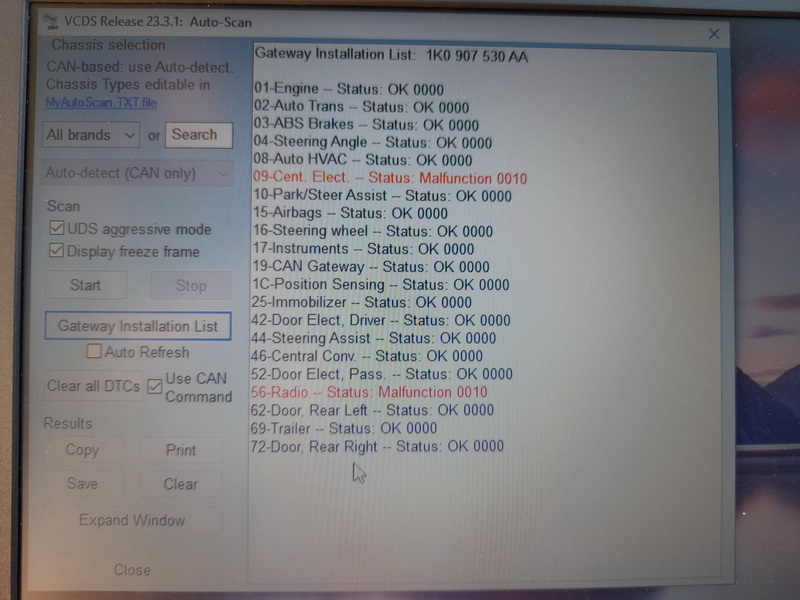Select the 44-Steering Assist line
The width and height of the screenshot is (800, 600).
coord(373,338)
